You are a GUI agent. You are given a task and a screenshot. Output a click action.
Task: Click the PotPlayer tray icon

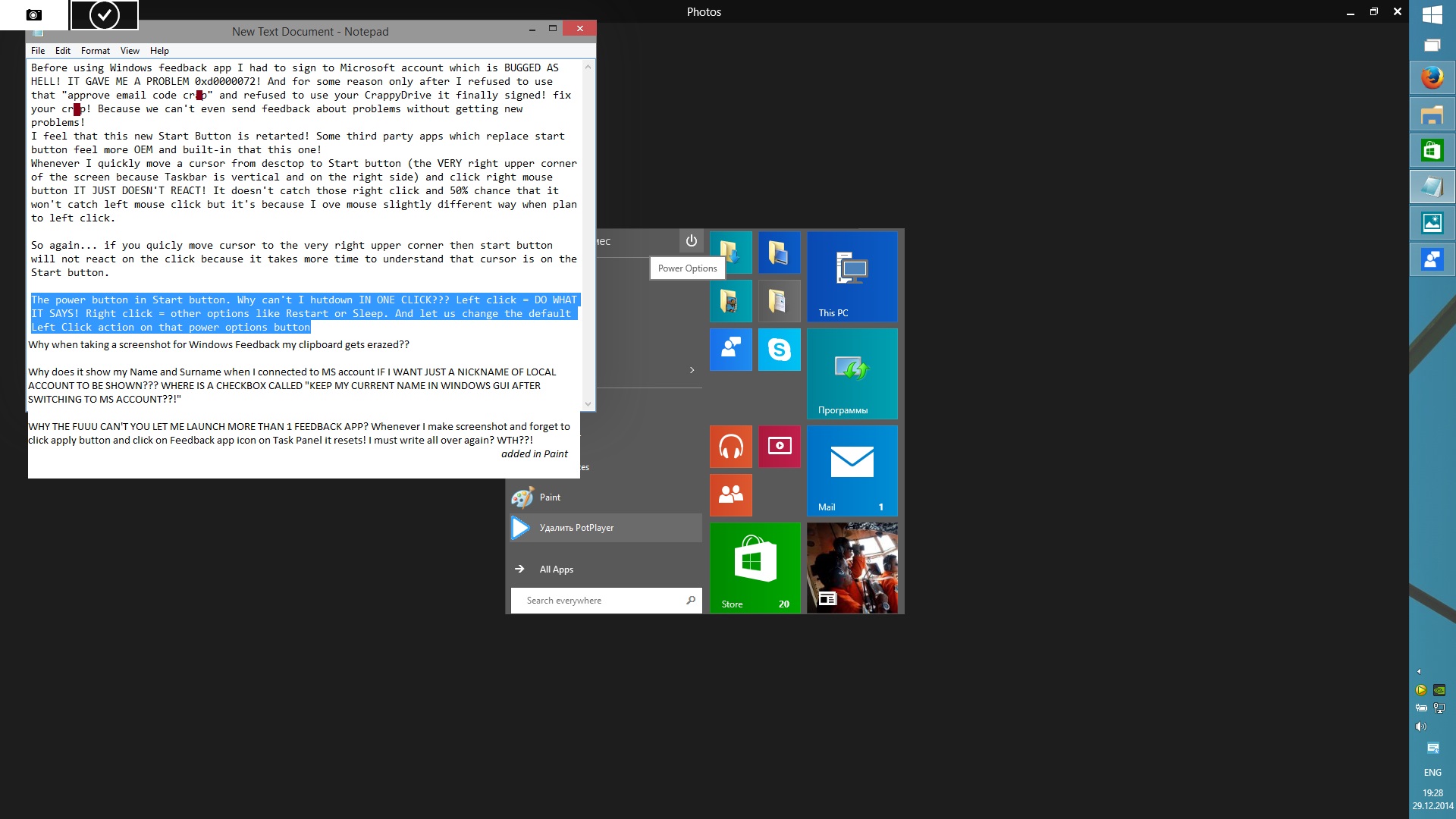[1421, 690]
